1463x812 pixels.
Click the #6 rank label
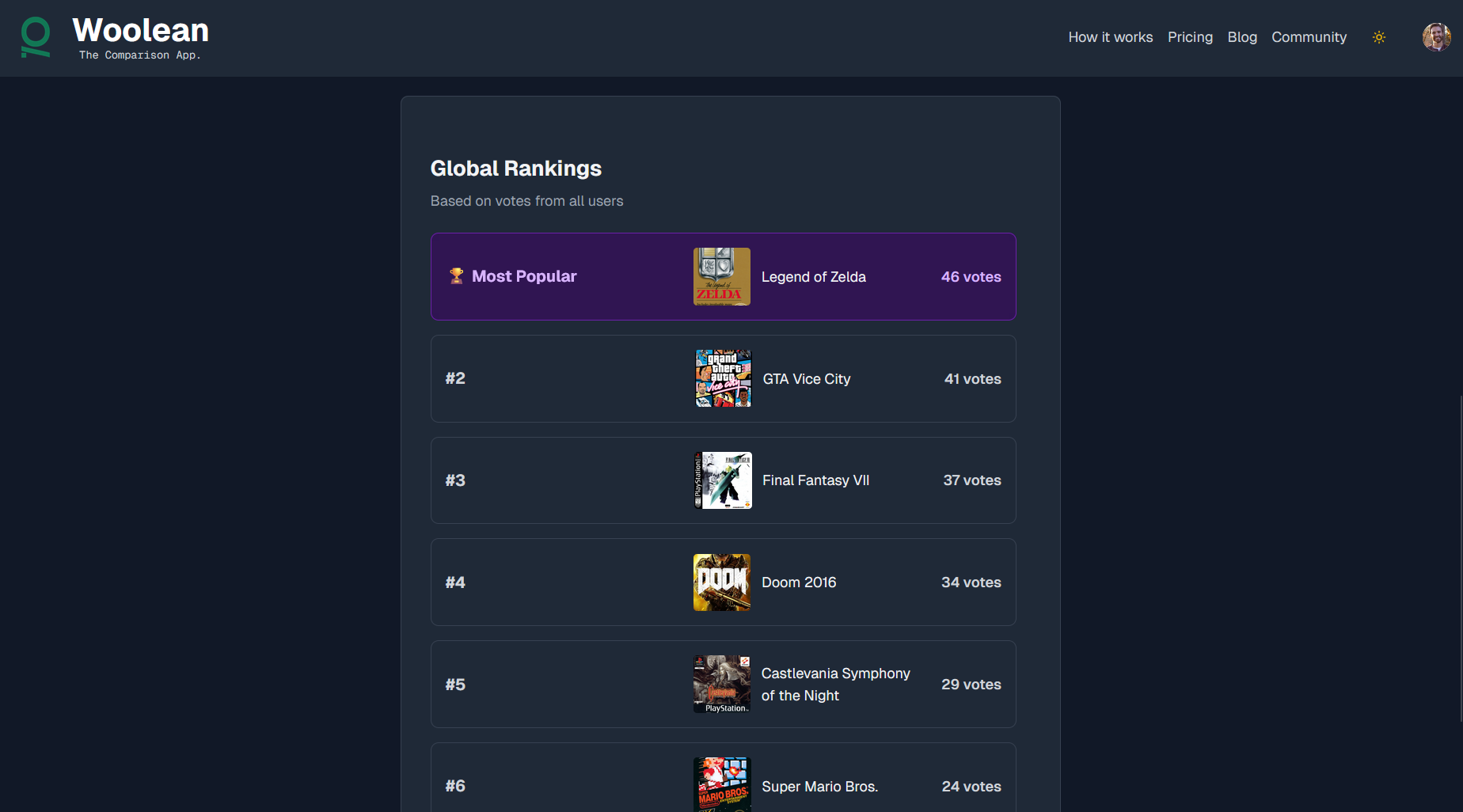(x=455, y=786)
